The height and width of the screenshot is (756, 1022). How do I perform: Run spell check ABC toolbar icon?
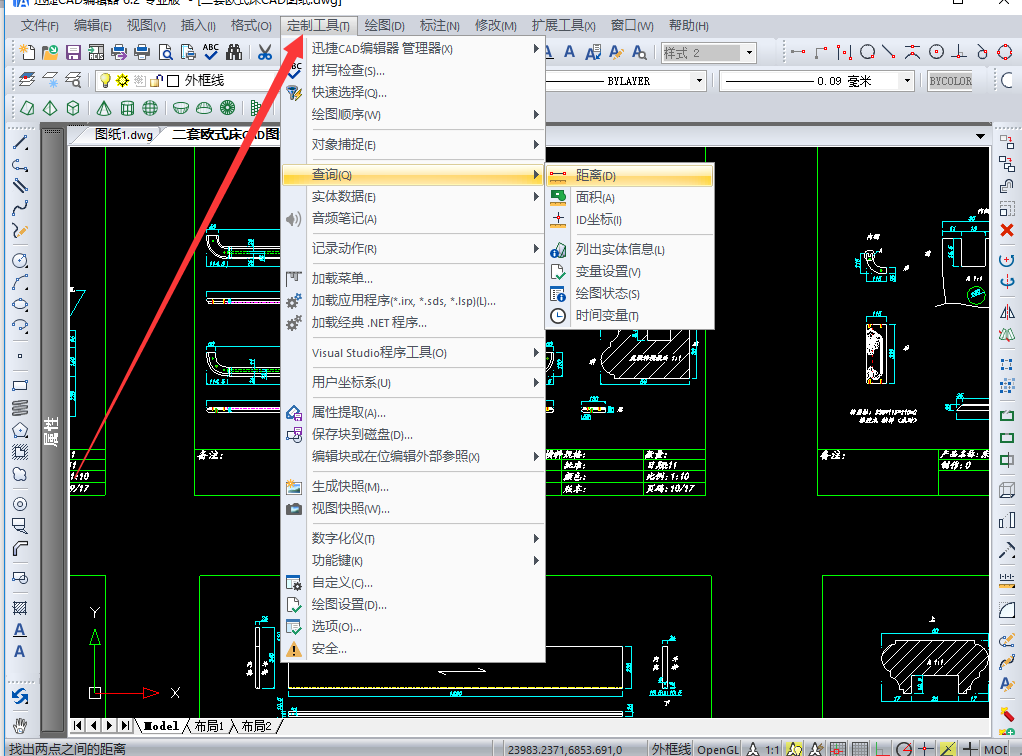tap(211, 52)
